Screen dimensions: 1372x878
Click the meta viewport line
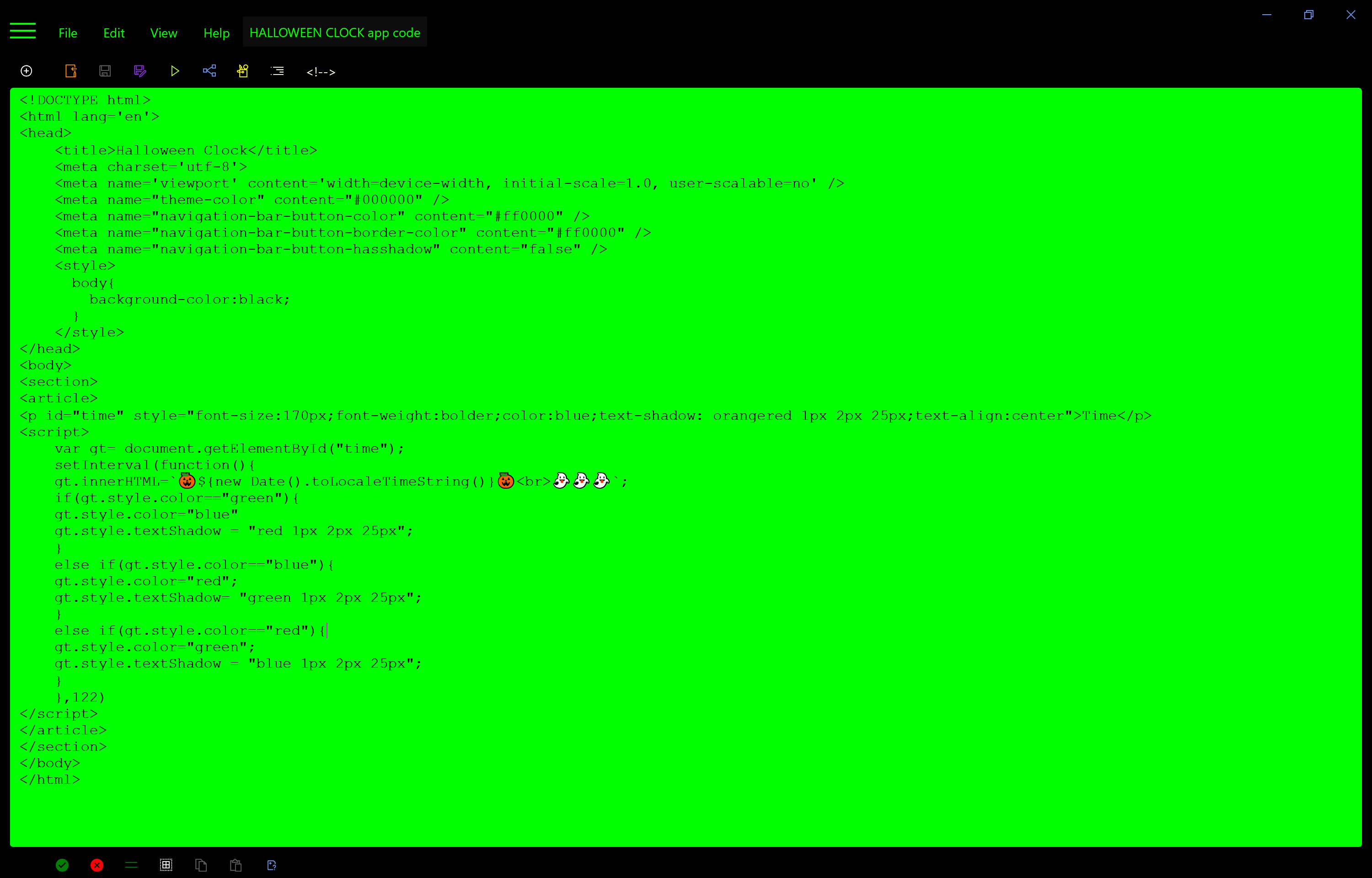450,183
